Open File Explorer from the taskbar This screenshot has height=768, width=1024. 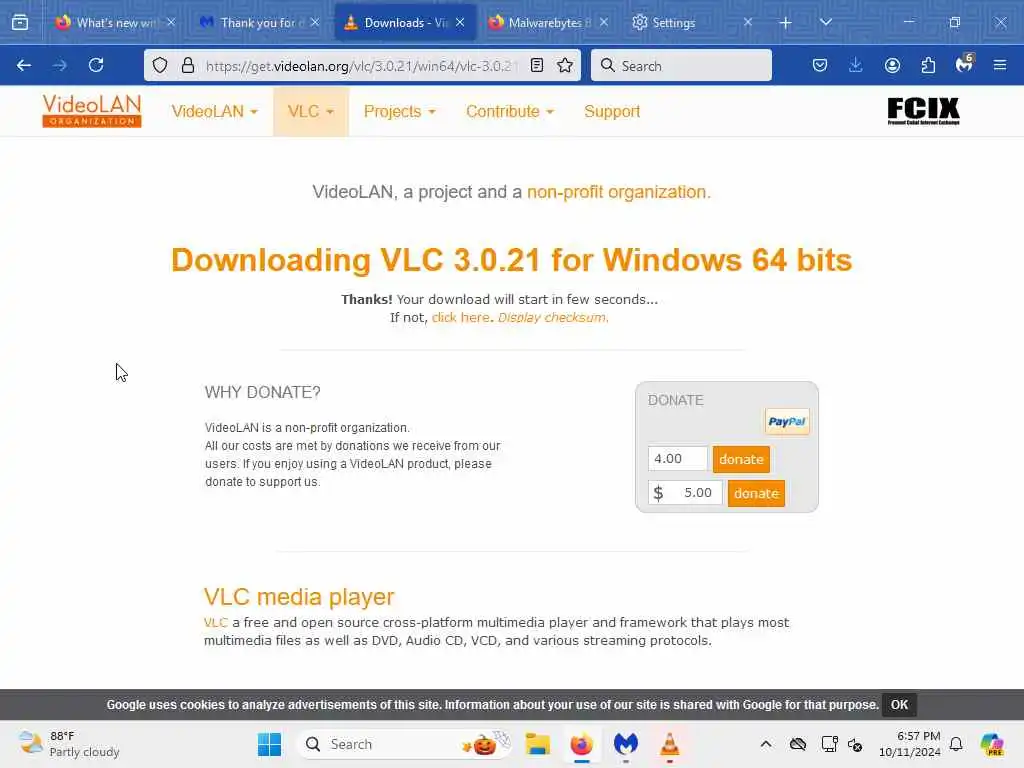point(537,744)
